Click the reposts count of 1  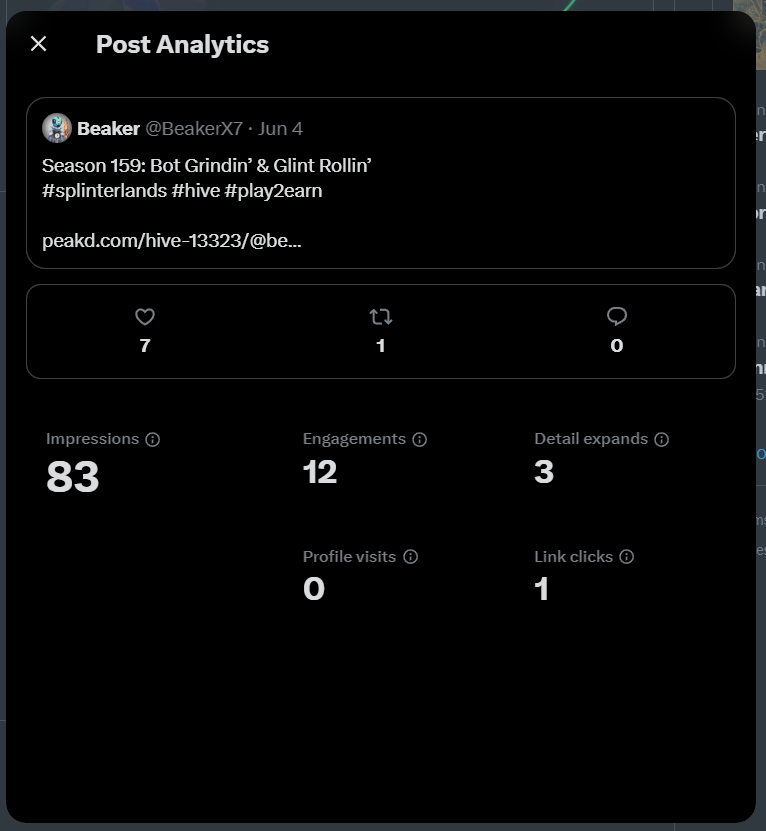(x=381, y=346)
